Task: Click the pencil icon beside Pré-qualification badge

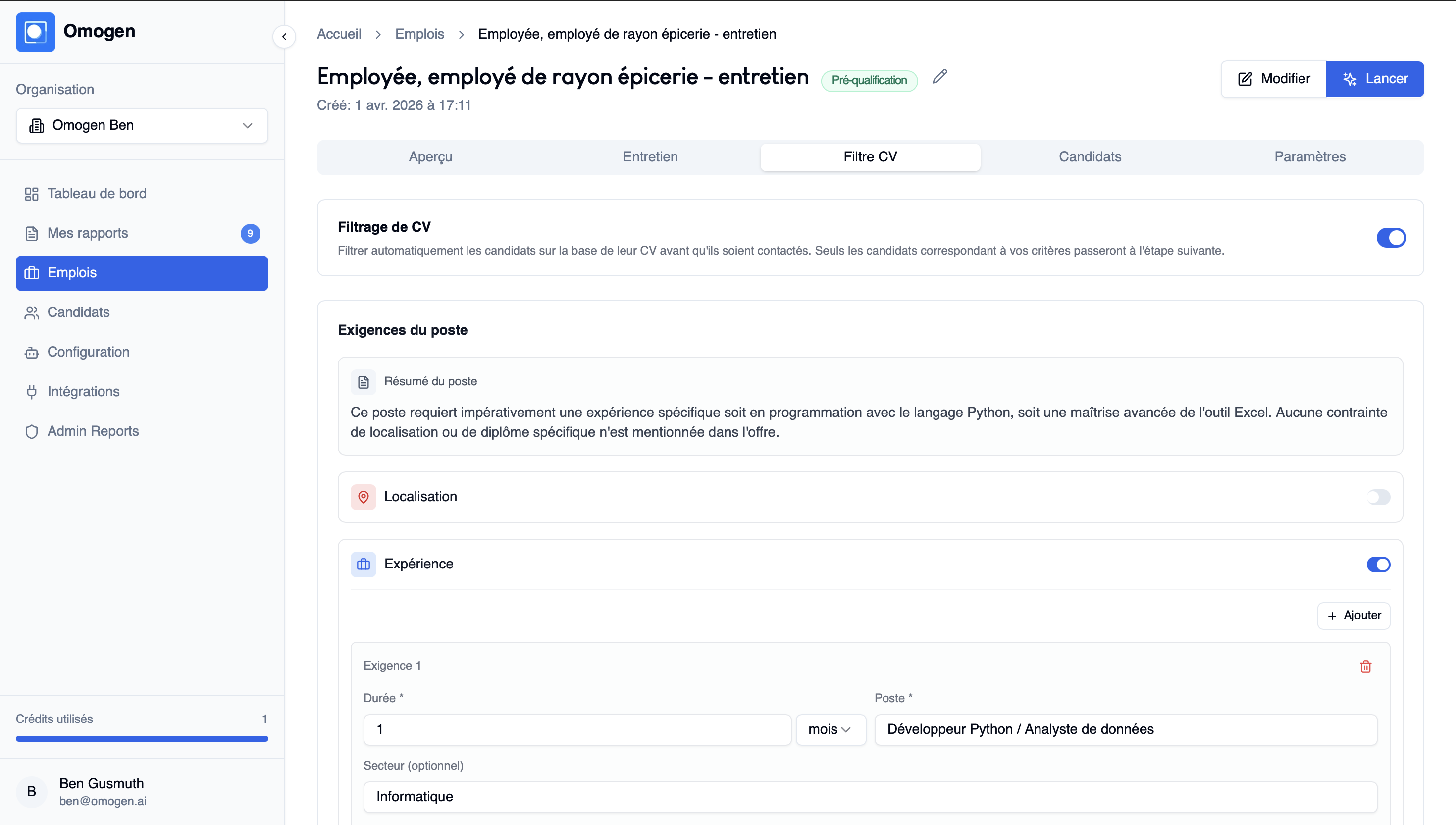Action: tap(940, 76)
